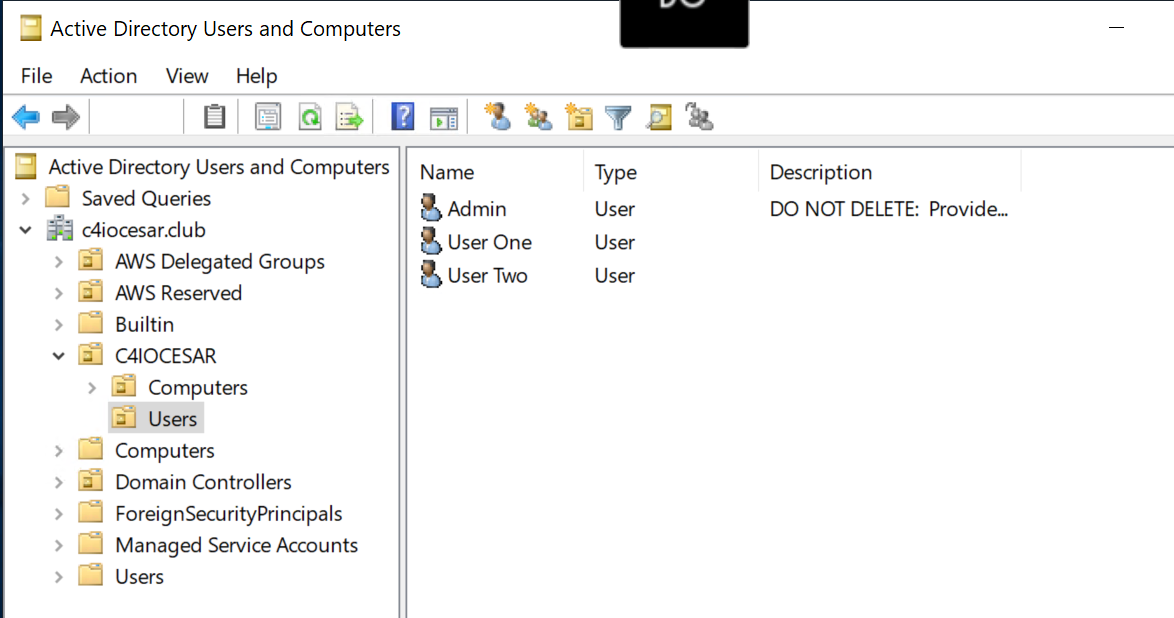Click the AWS Delegated Groups OU icon
The height and width of the screenshot is (618, 1174).
91,261
